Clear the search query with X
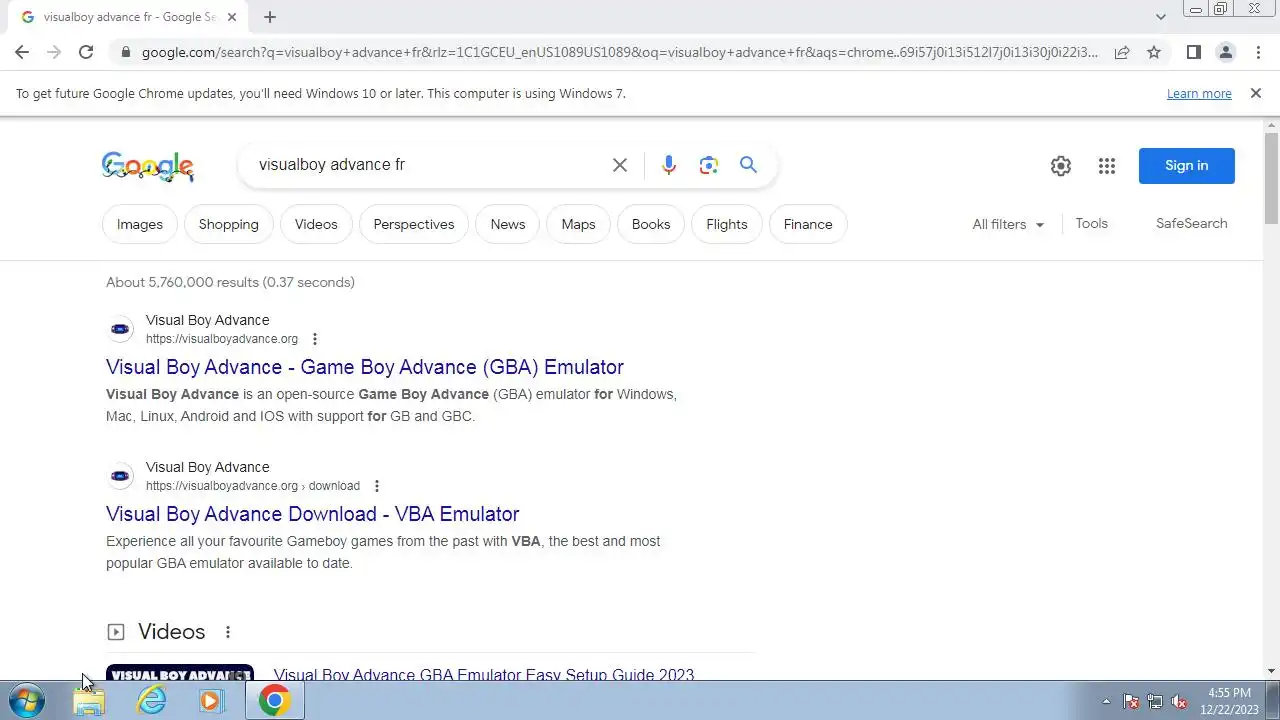1280x720 pixels. [620, 165]
